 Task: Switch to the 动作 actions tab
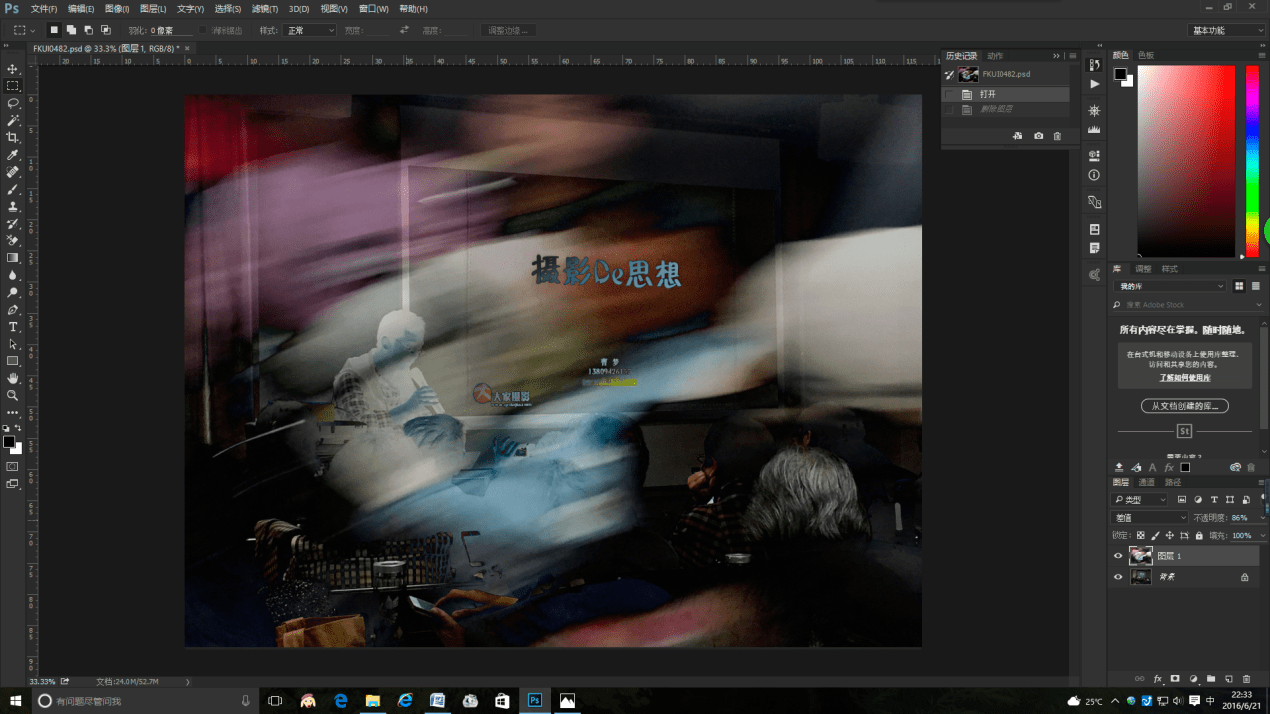(x=995, y=56)
